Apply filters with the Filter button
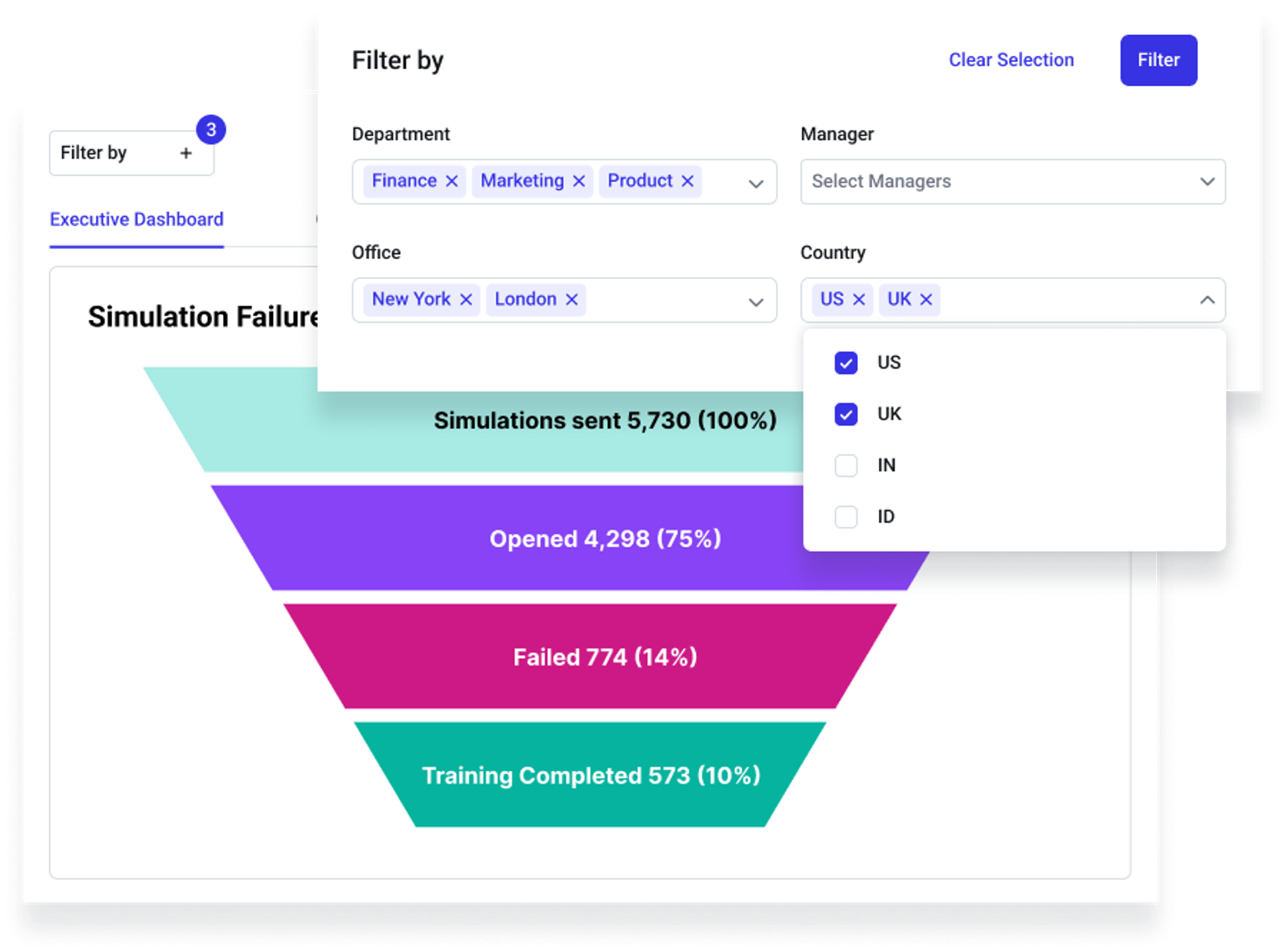Viewport: 1283px width, 952px height. coord(1158,60)
